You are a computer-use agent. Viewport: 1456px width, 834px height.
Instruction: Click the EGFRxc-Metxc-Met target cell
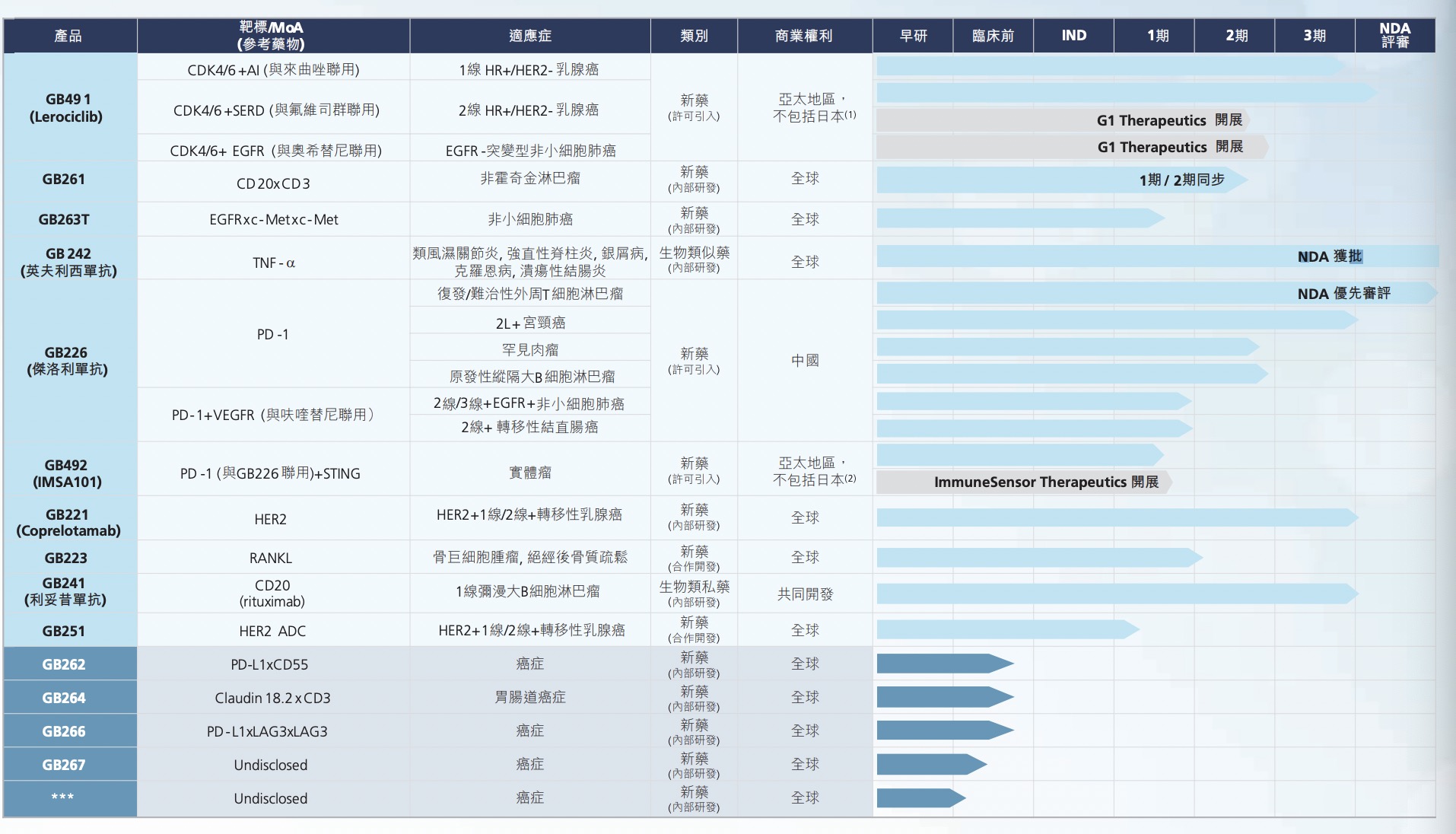273,219
